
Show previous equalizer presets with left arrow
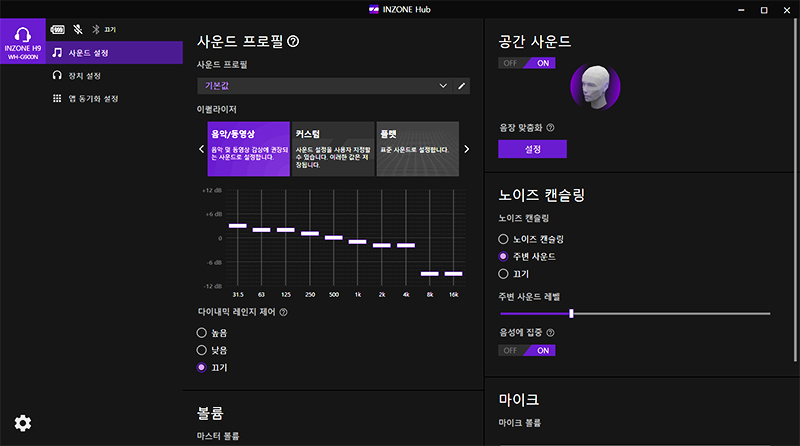click(201, 149)
